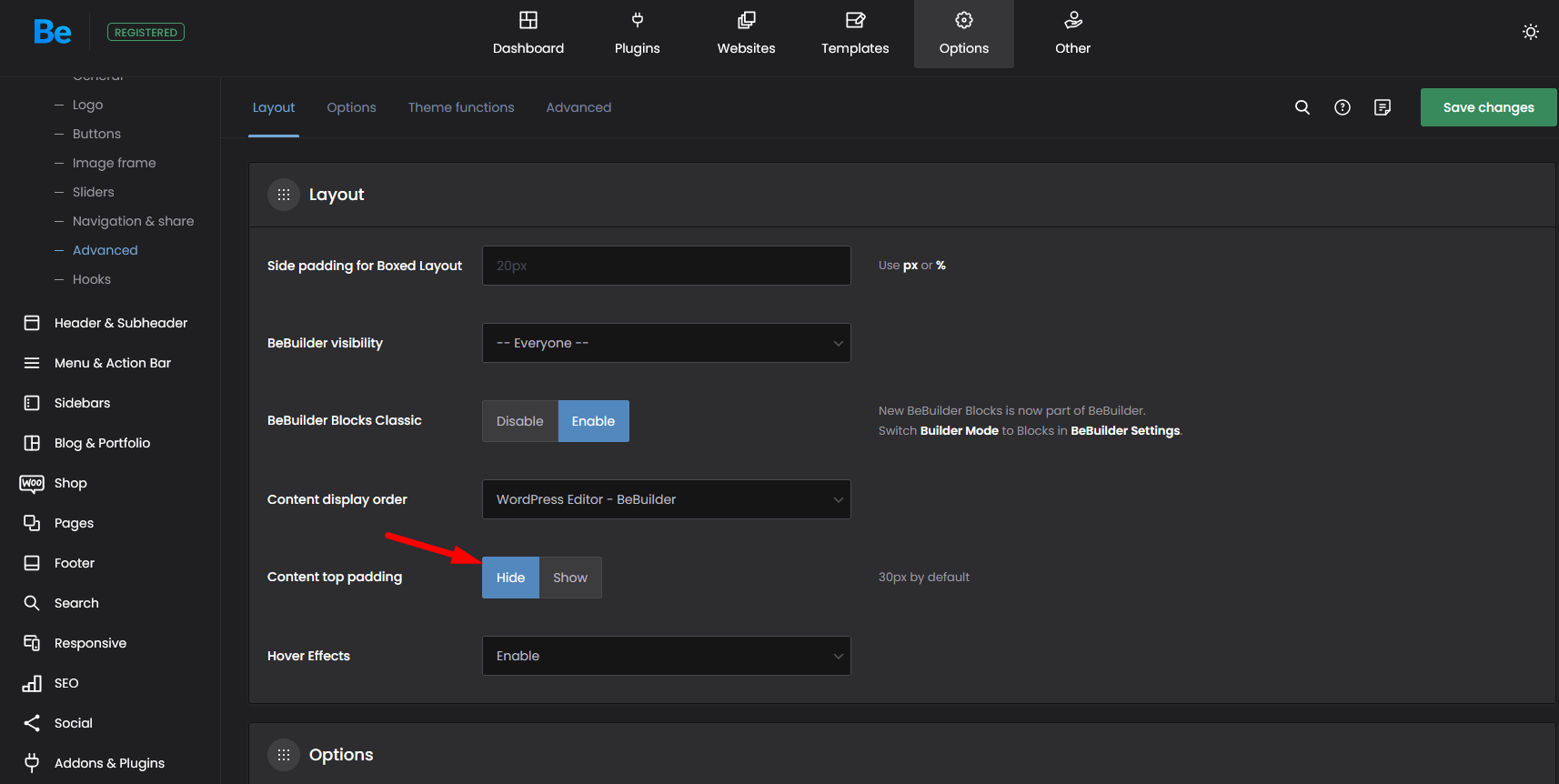
Task: Open the Theme functions tab
Action: point(461,107)
